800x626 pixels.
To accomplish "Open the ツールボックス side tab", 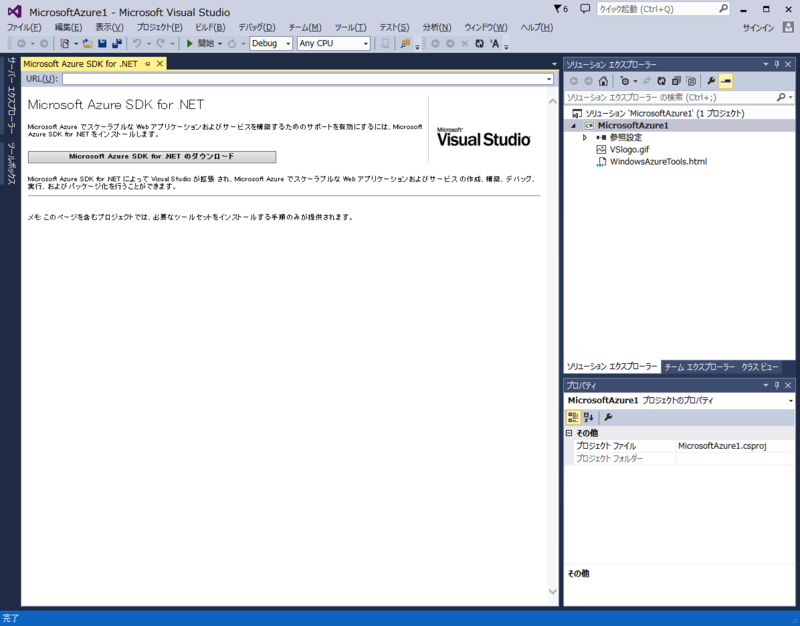I will 11,163.
